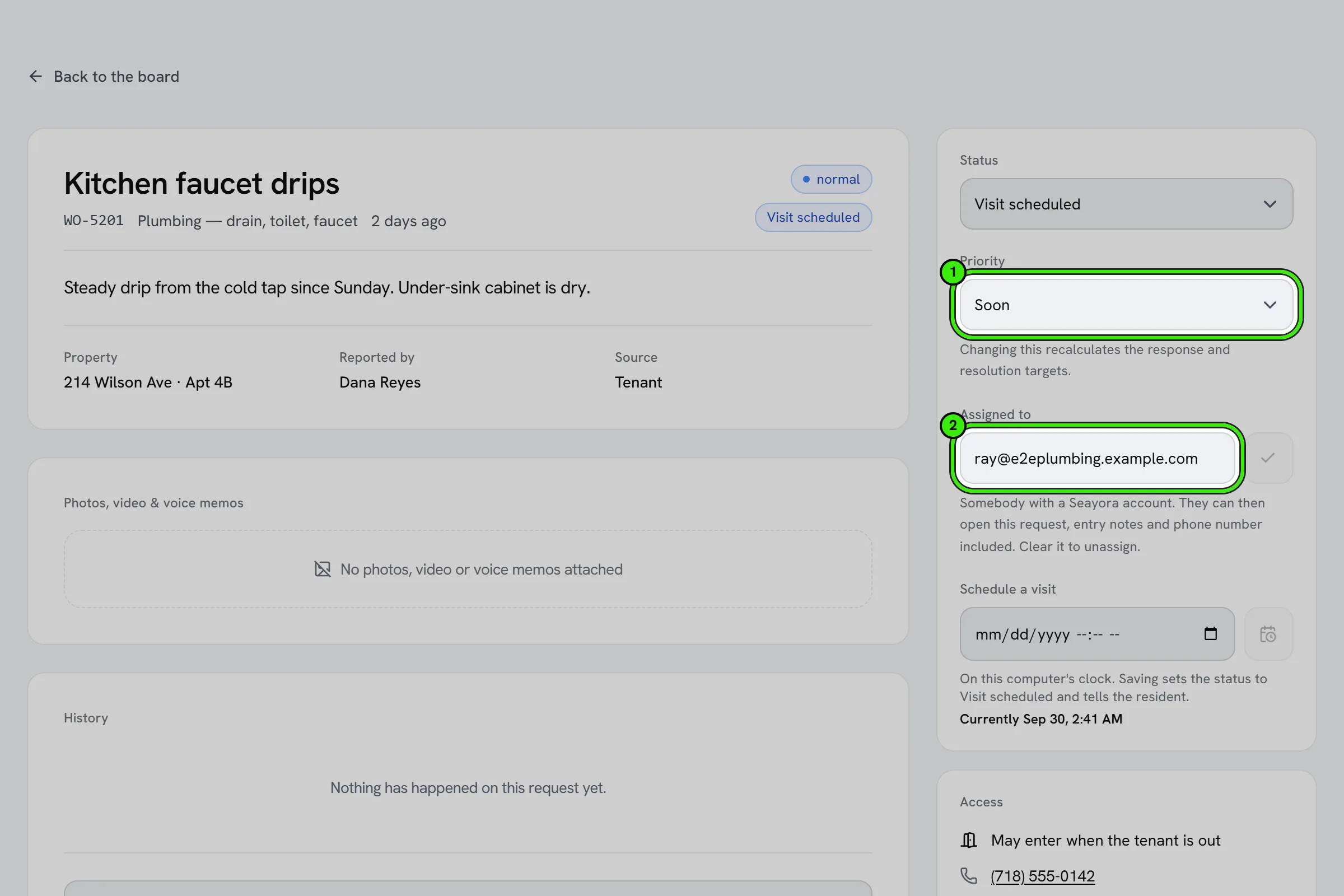Viewport: 1344px width, 896px height.
Task: Click the Source value Tenant
Action: click(638, 382)
